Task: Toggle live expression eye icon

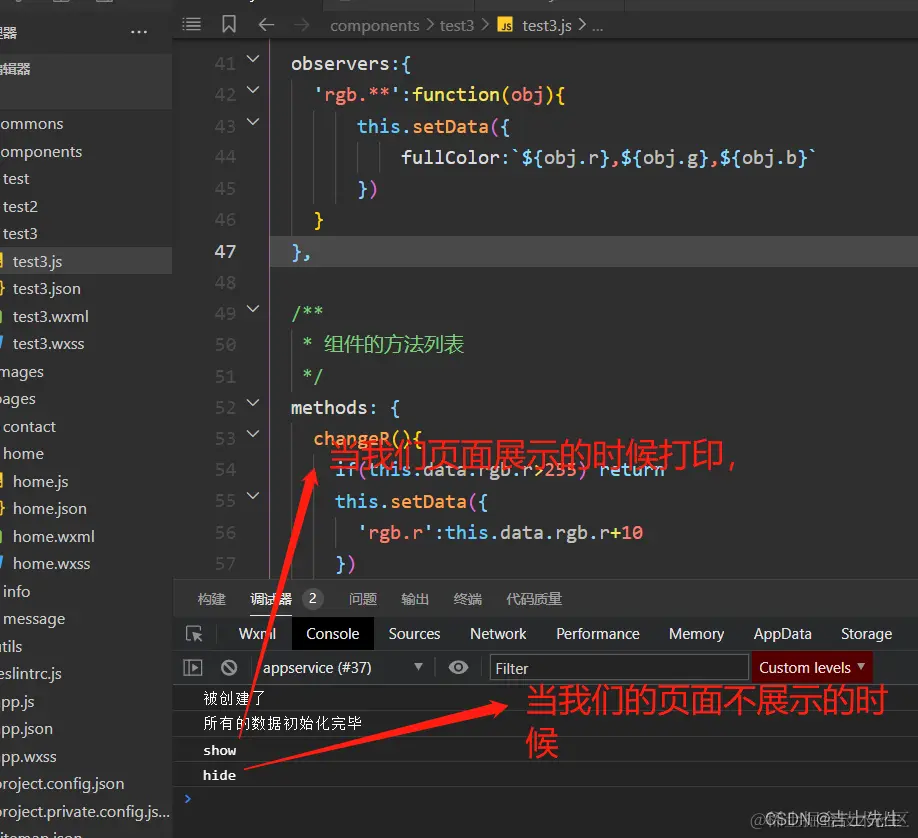Action: [458, 668]
